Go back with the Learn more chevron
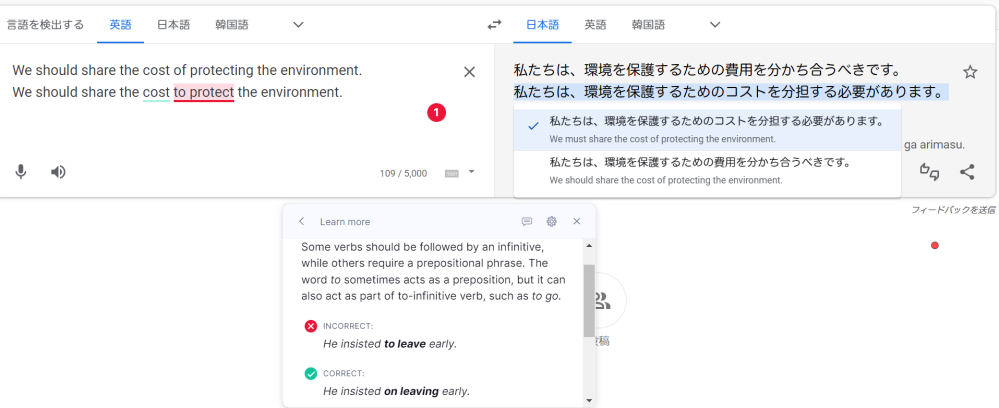The width and height of the screenshot is (999, 408). (x=301, y=221)
